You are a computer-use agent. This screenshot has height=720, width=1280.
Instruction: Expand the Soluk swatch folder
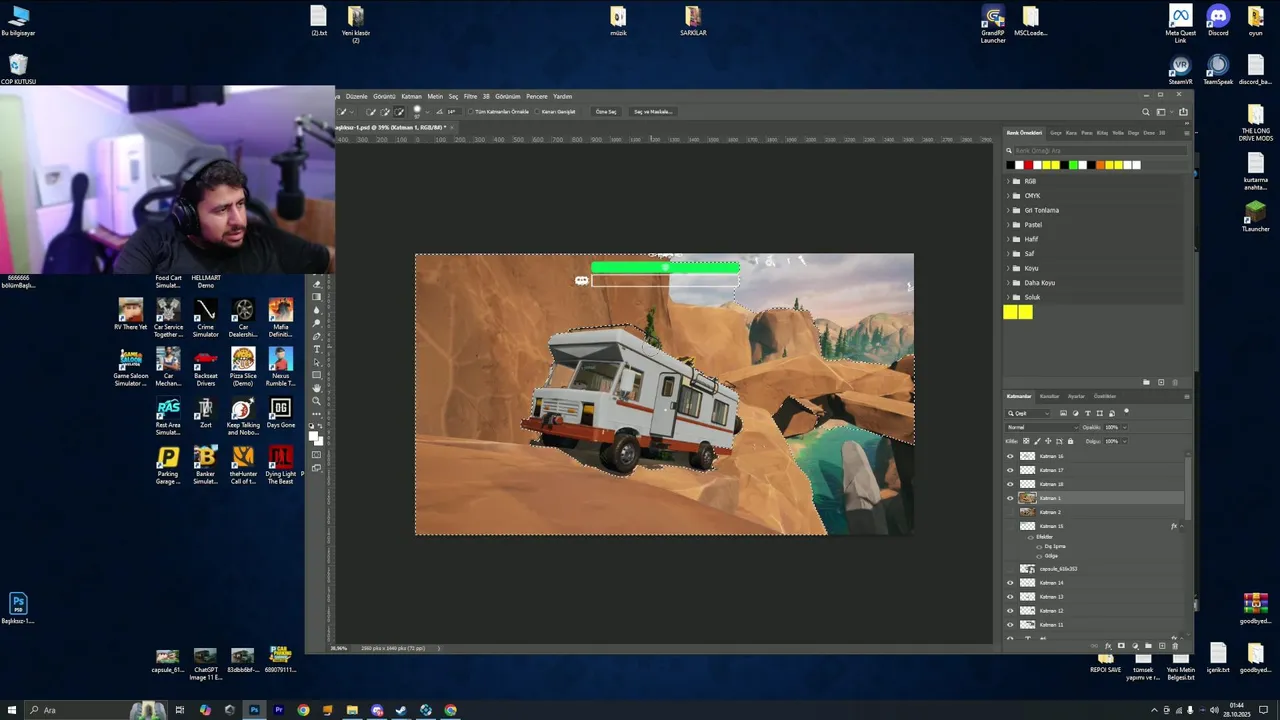coord(1008,297)
